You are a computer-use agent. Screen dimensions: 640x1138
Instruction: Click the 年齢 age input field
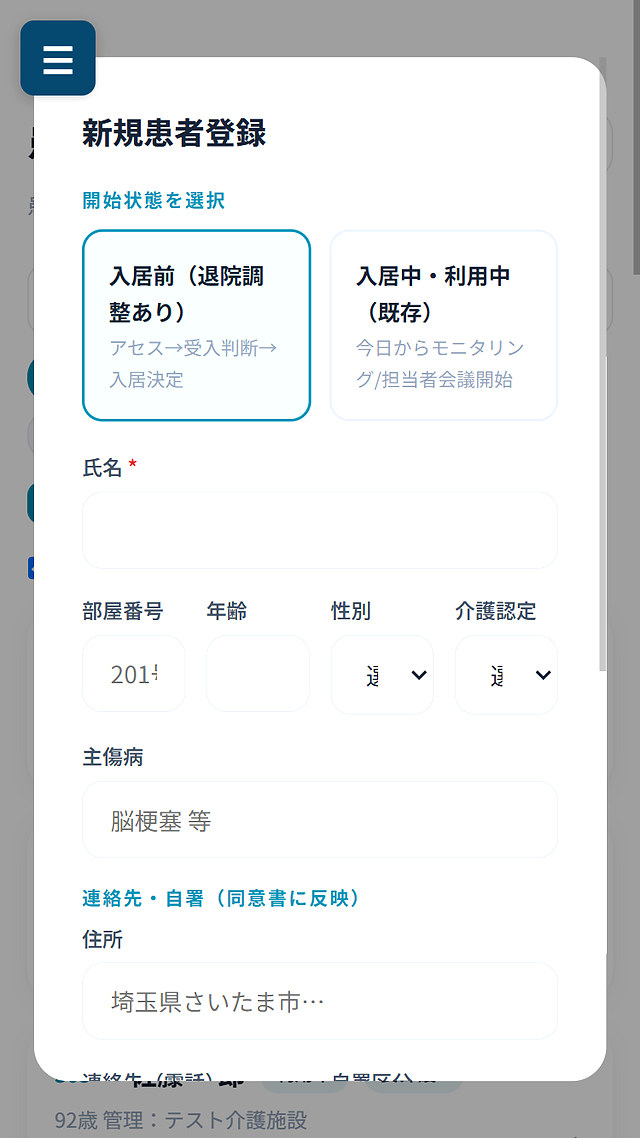(258, 674)
